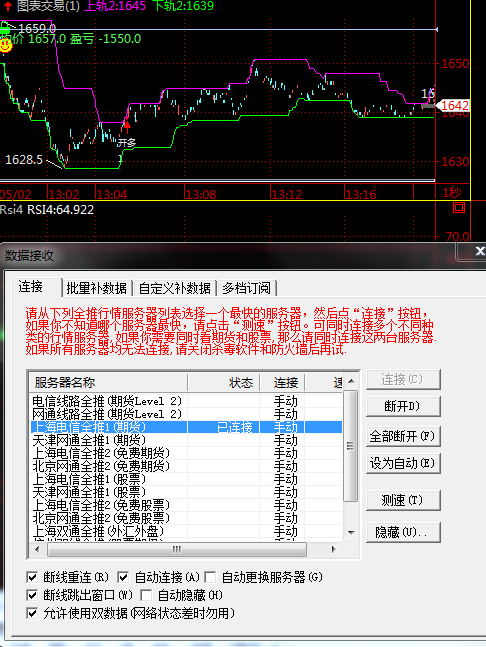The height and width of the screenshot is (647, 486).
Task: Open the 多档订阅 tab
Action: tap(246, 288)
